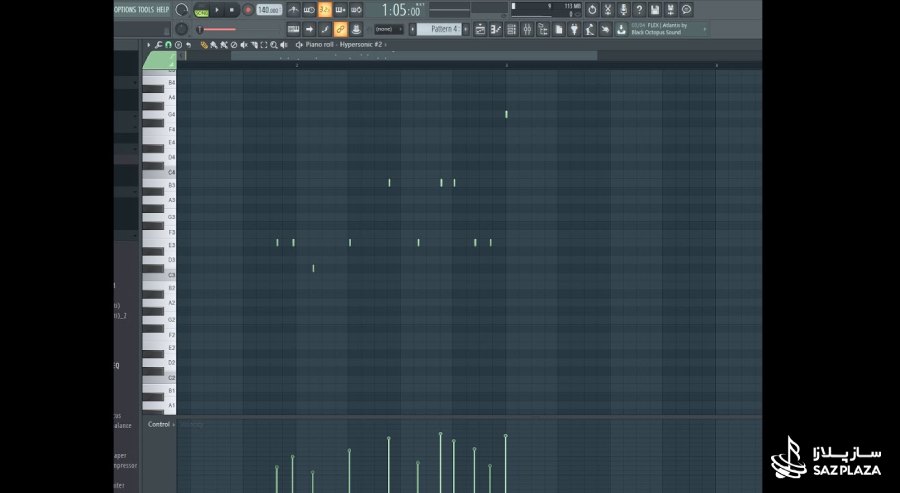Open the Pattern 4 selector
This screenshot has width=900, height=493.
tap(439, 29)
